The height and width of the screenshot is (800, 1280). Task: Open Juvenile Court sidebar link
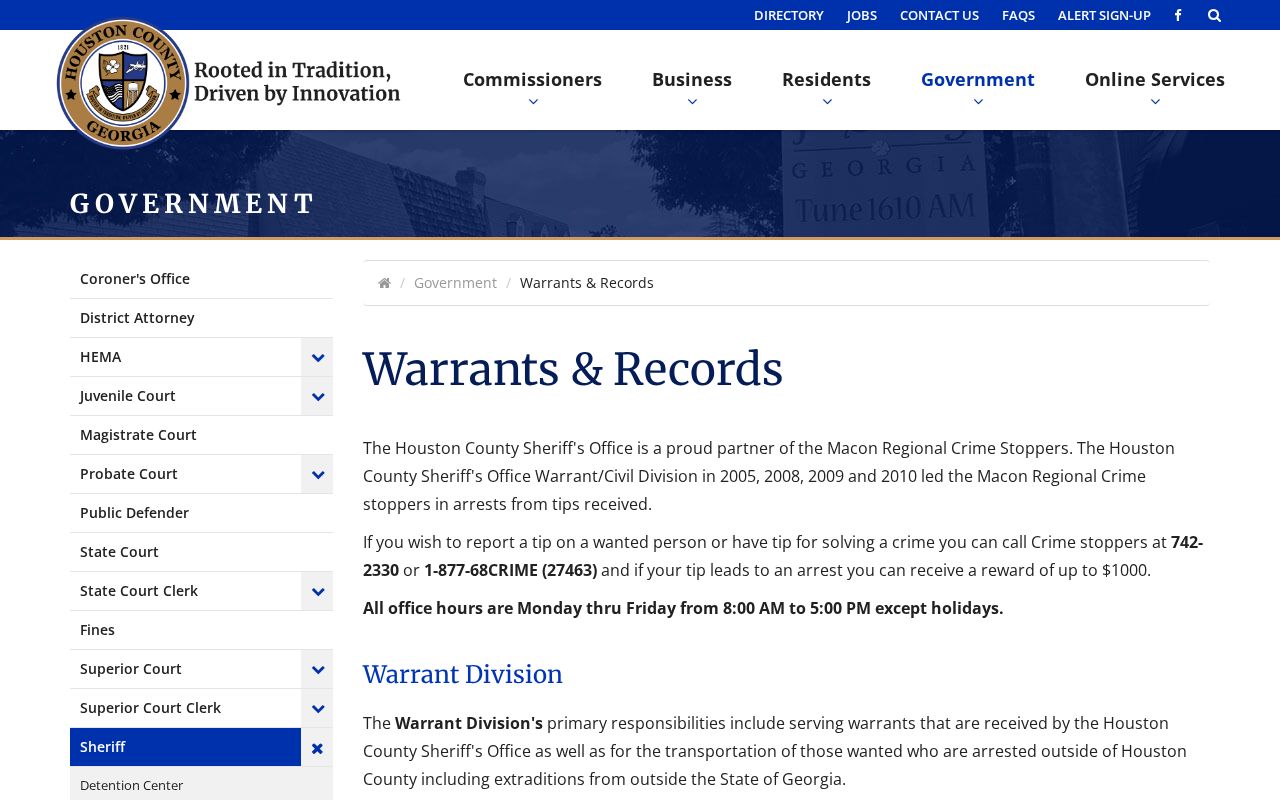[185, 396]
